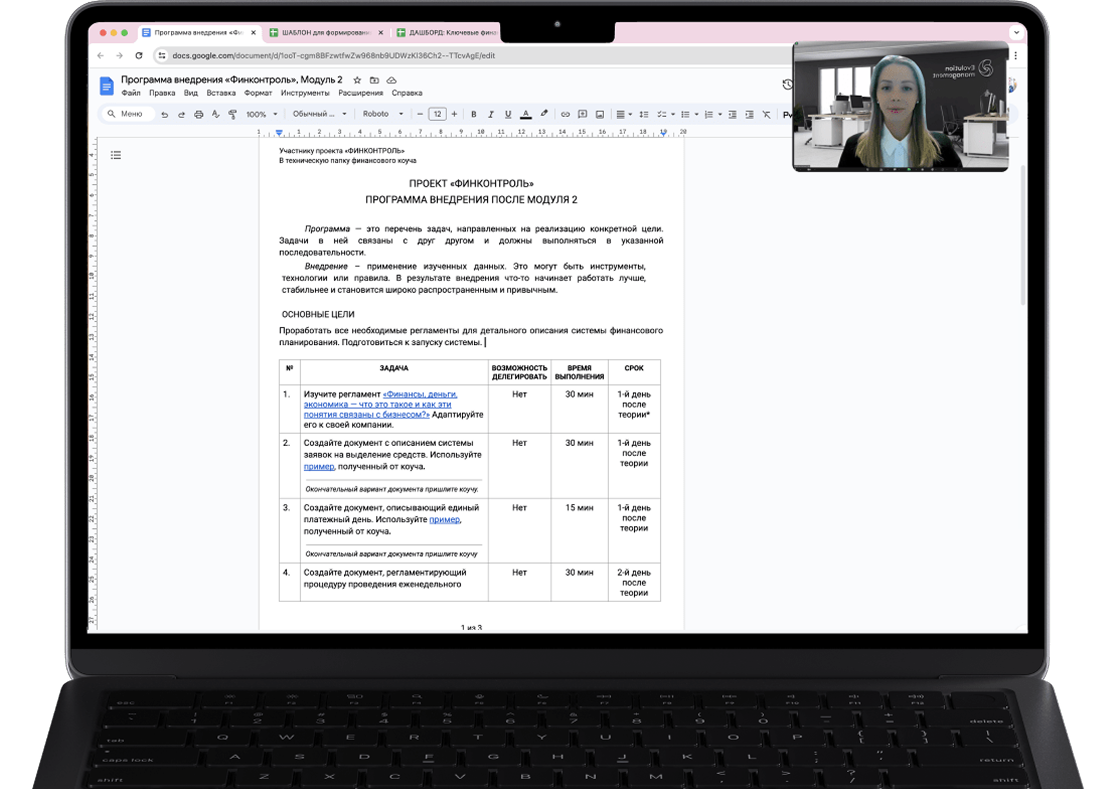Increase font size with plus button
The height and width of the screenshot is (789, 1118).
(x=454, y=114)
